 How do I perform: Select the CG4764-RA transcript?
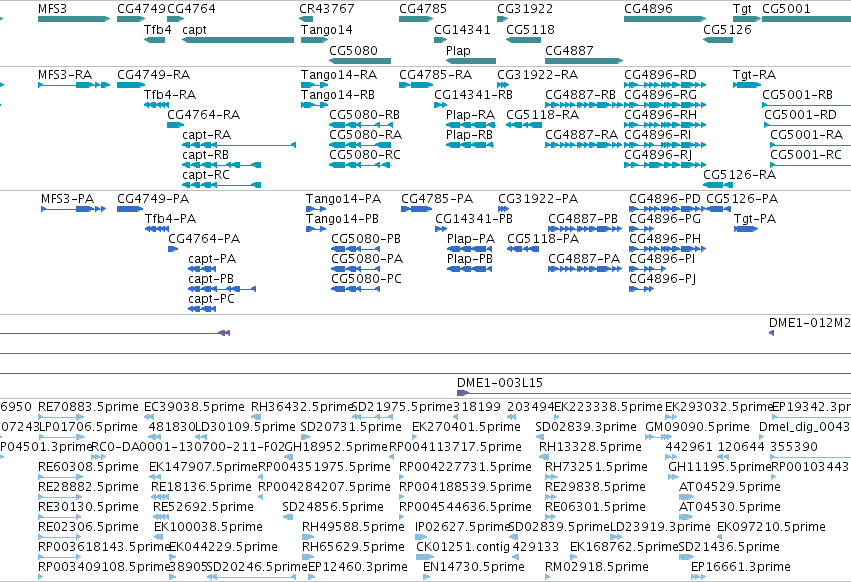tap(175, 125)
